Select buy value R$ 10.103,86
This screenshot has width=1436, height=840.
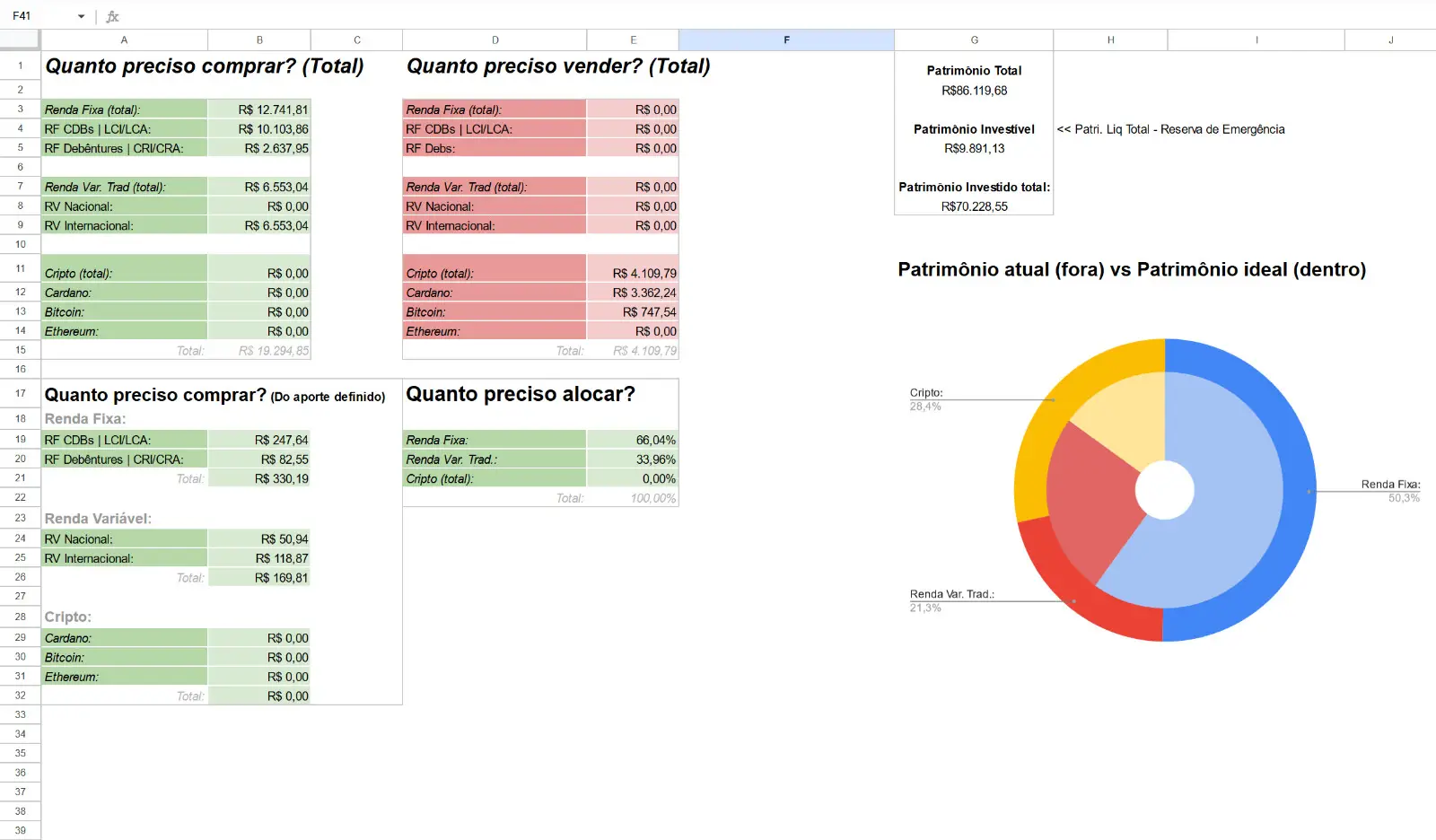(259, 129)
